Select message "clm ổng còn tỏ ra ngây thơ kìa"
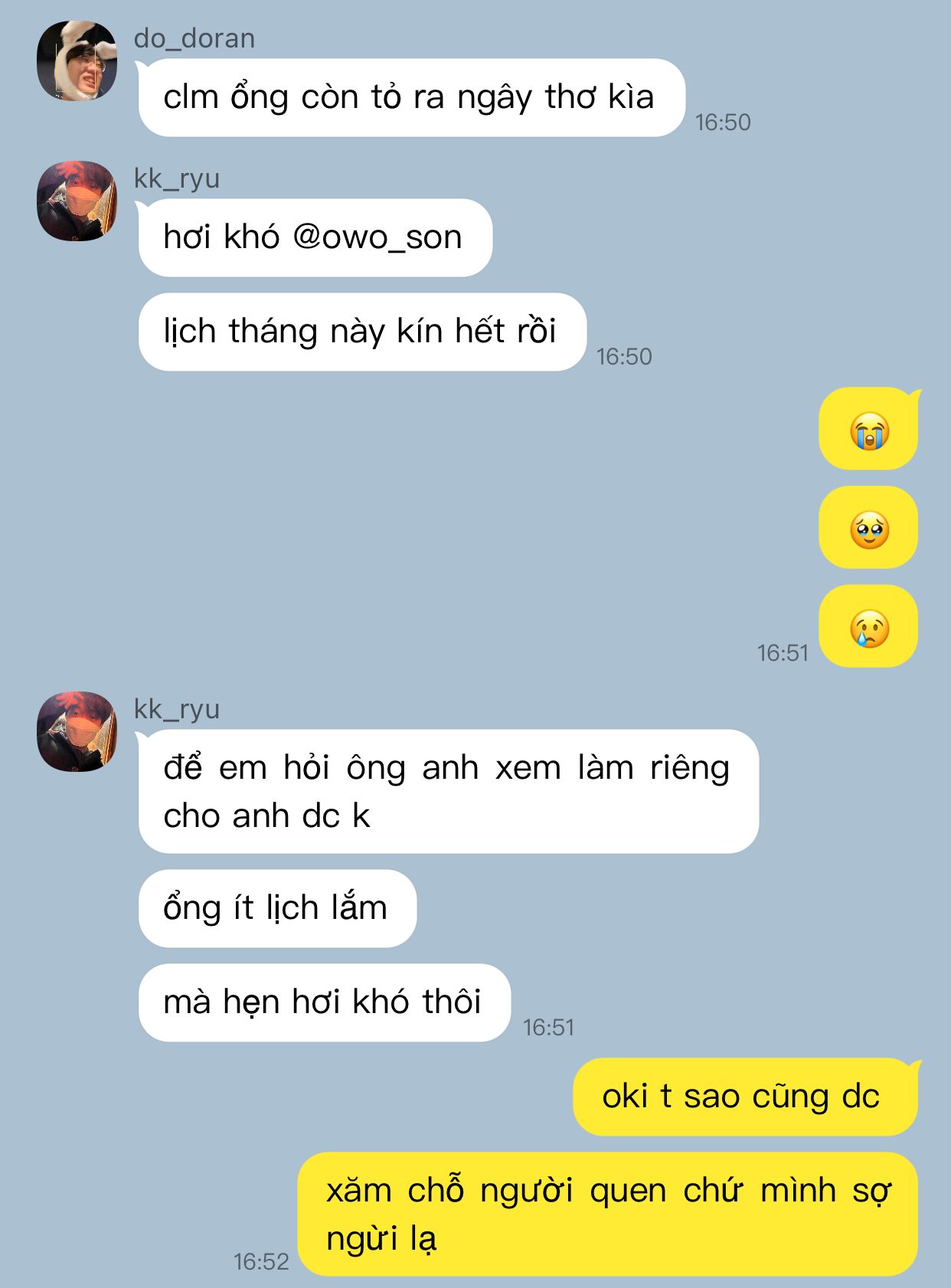Screen dimensions: 951x1288 411,97
